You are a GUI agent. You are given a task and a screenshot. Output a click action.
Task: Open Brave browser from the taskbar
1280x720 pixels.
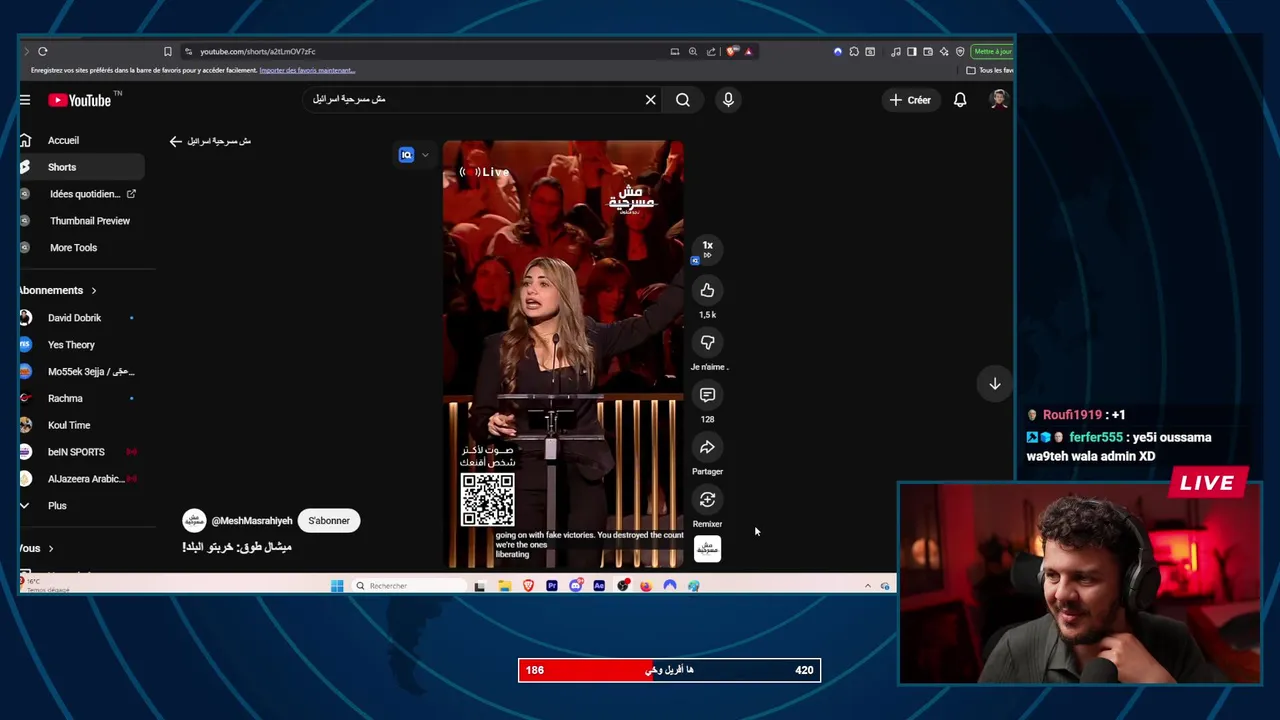(528, 586)
